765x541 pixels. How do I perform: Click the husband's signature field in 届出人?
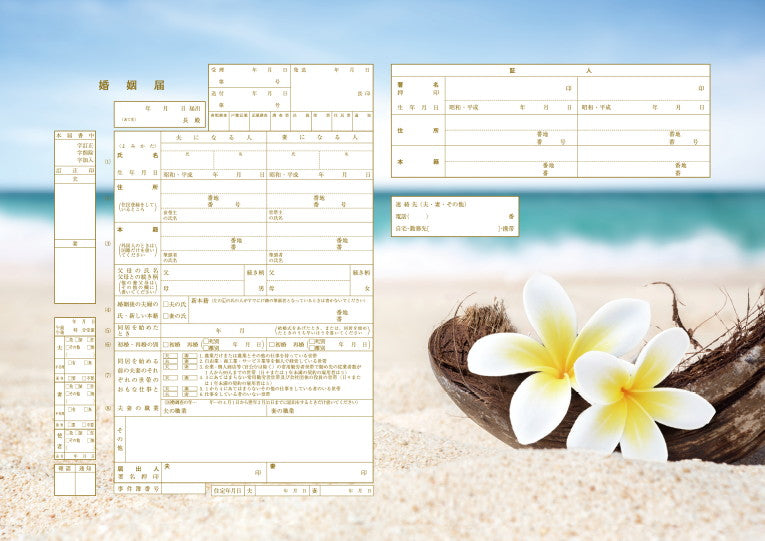click(213, 472)
